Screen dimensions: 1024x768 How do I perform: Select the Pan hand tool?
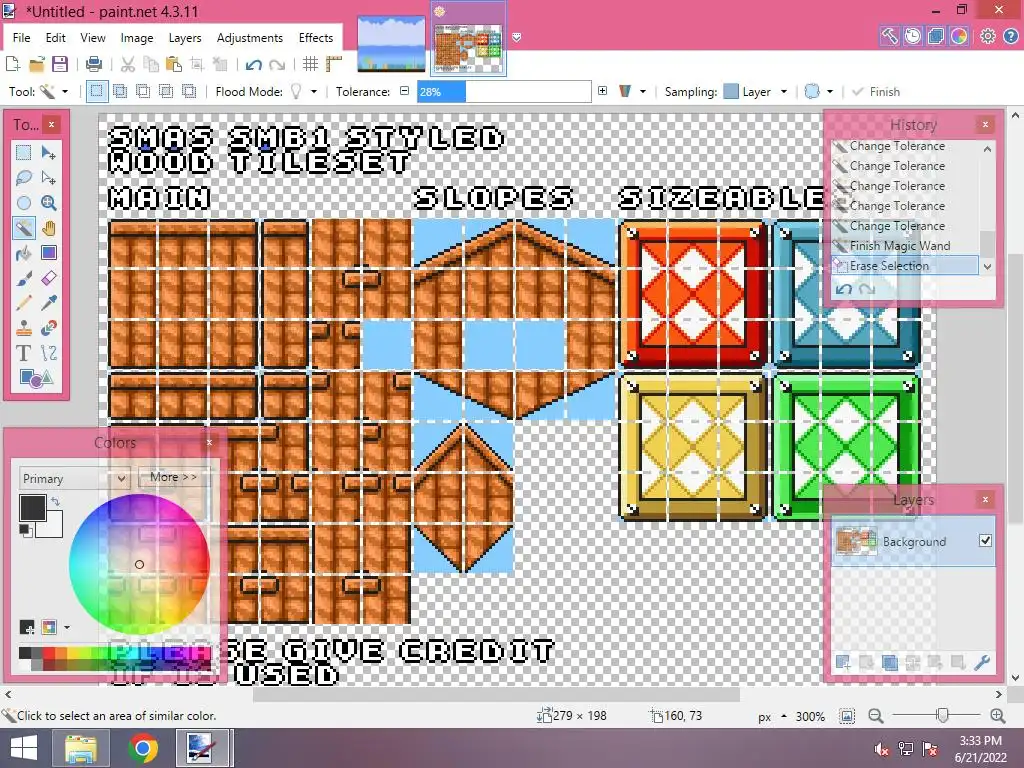[48, 228]
